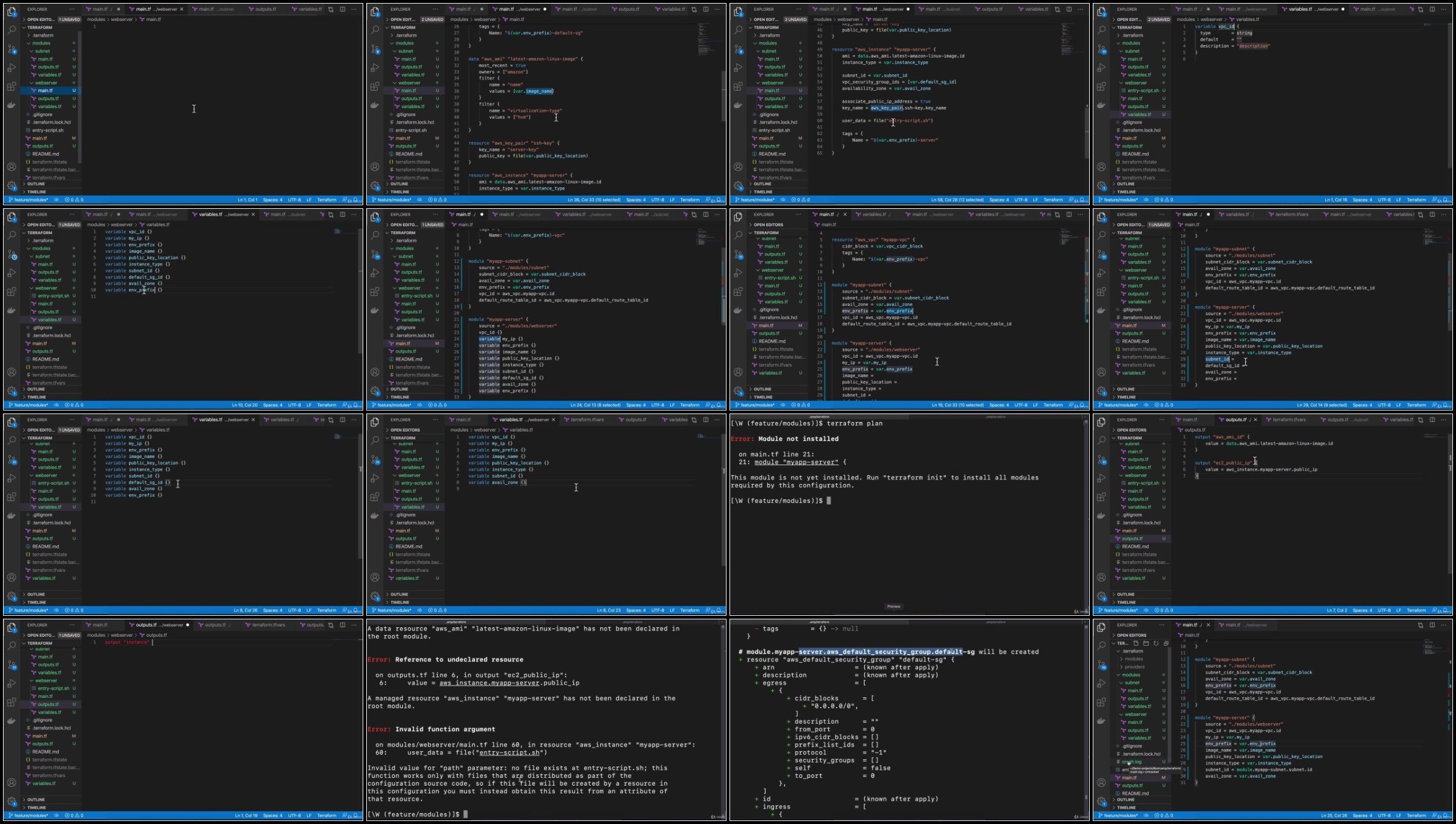1456x824 pixels.
Task: Select outputs.tf tab in Ln 36, Col 33 frame
Action: [629, 9]
